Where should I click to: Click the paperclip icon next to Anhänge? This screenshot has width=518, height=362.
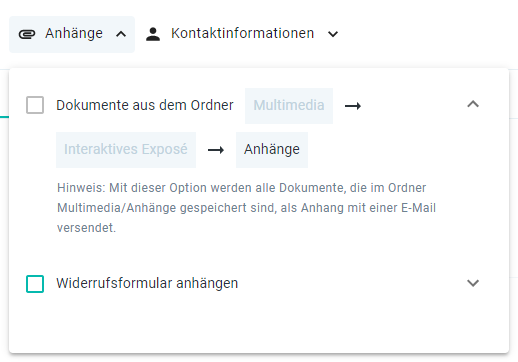(x=27, y=34)
